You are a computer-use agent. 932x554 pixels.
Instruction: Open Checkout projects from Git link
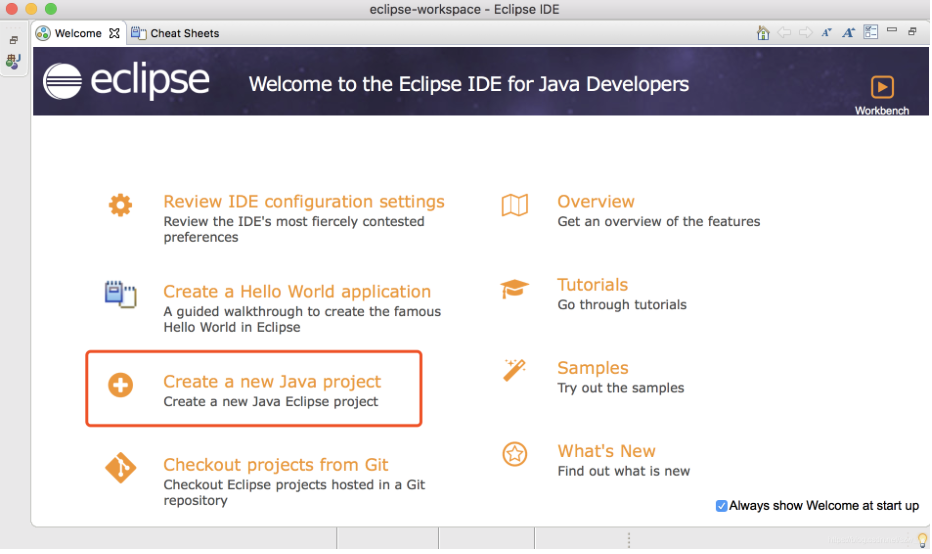point(276,464)
